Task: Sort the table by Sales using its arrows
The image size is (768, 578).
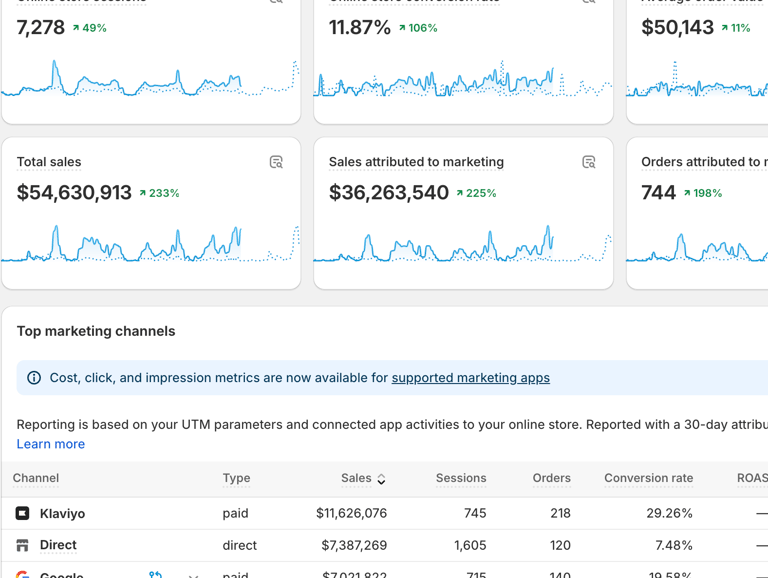Action: [381, 479]
